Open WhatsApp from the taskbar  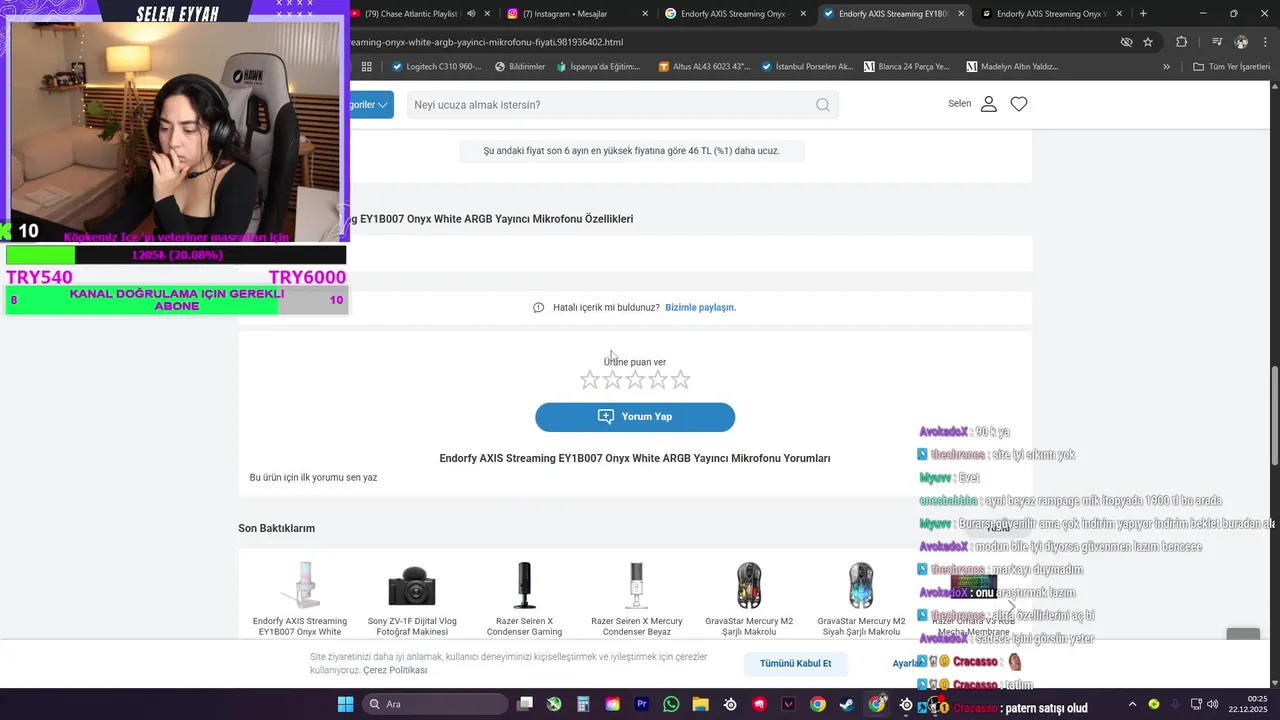(x=671, y=704)
